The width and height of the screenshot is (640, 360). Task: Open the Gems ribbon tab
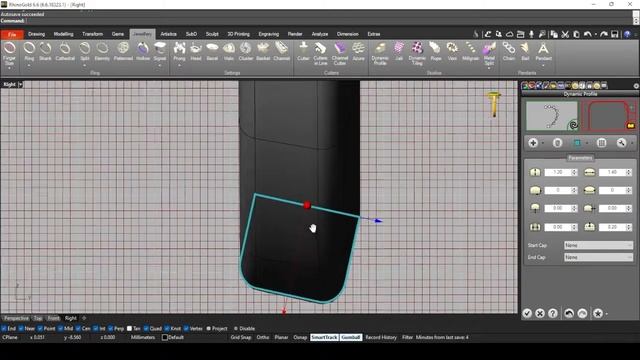coord(118,34)
